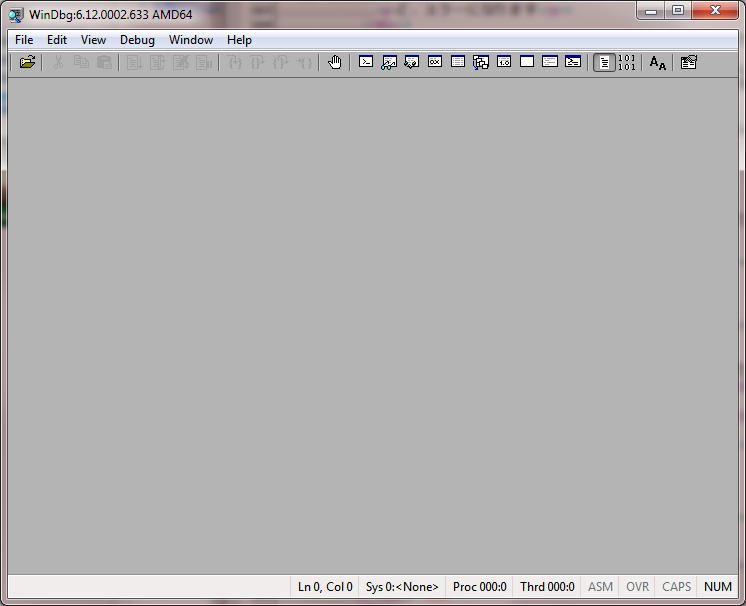The width and height of the screenshot is (746, 606).
Task: Click the OVR status bar indicator
Action: 638,587
